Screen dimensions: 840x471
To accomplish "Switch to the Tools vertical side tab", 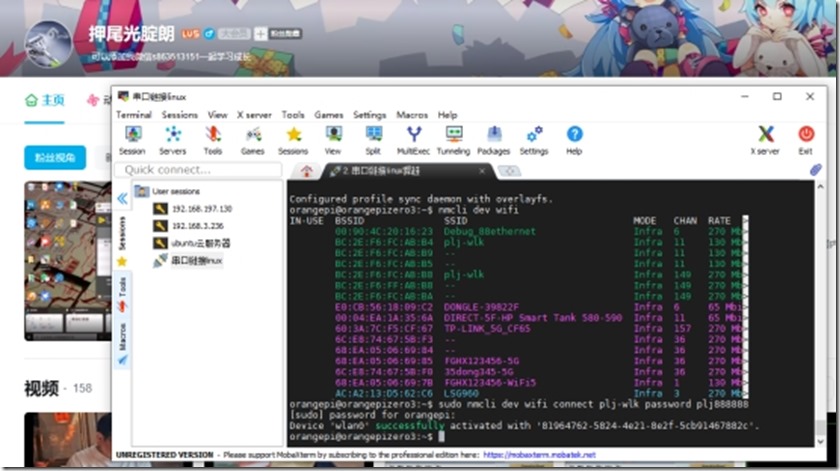I will 123,294.
